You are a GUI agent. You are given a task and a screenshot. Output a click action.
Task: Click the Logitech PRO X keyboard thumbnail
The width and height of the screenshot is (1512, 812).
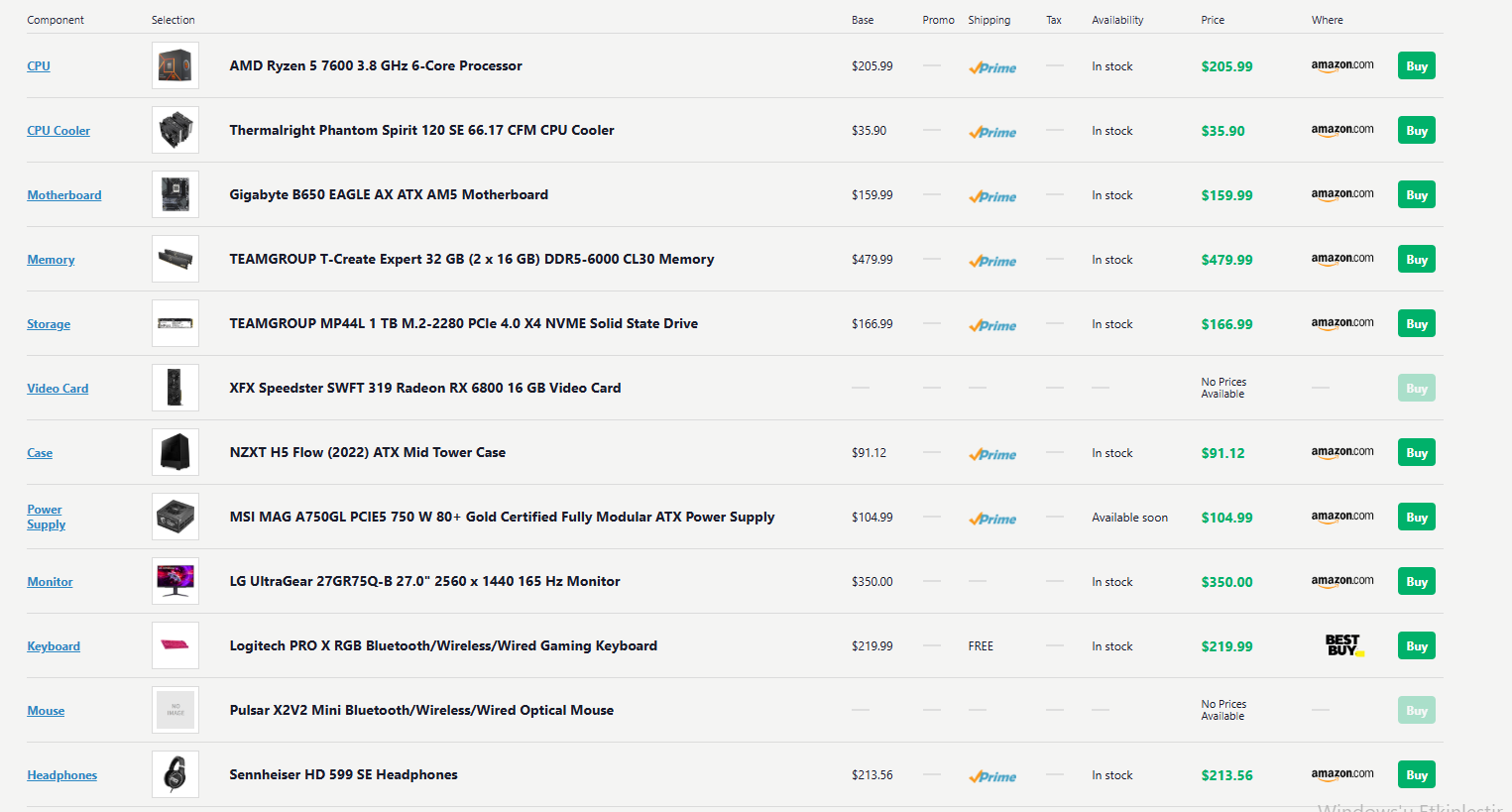click(175, 645)
